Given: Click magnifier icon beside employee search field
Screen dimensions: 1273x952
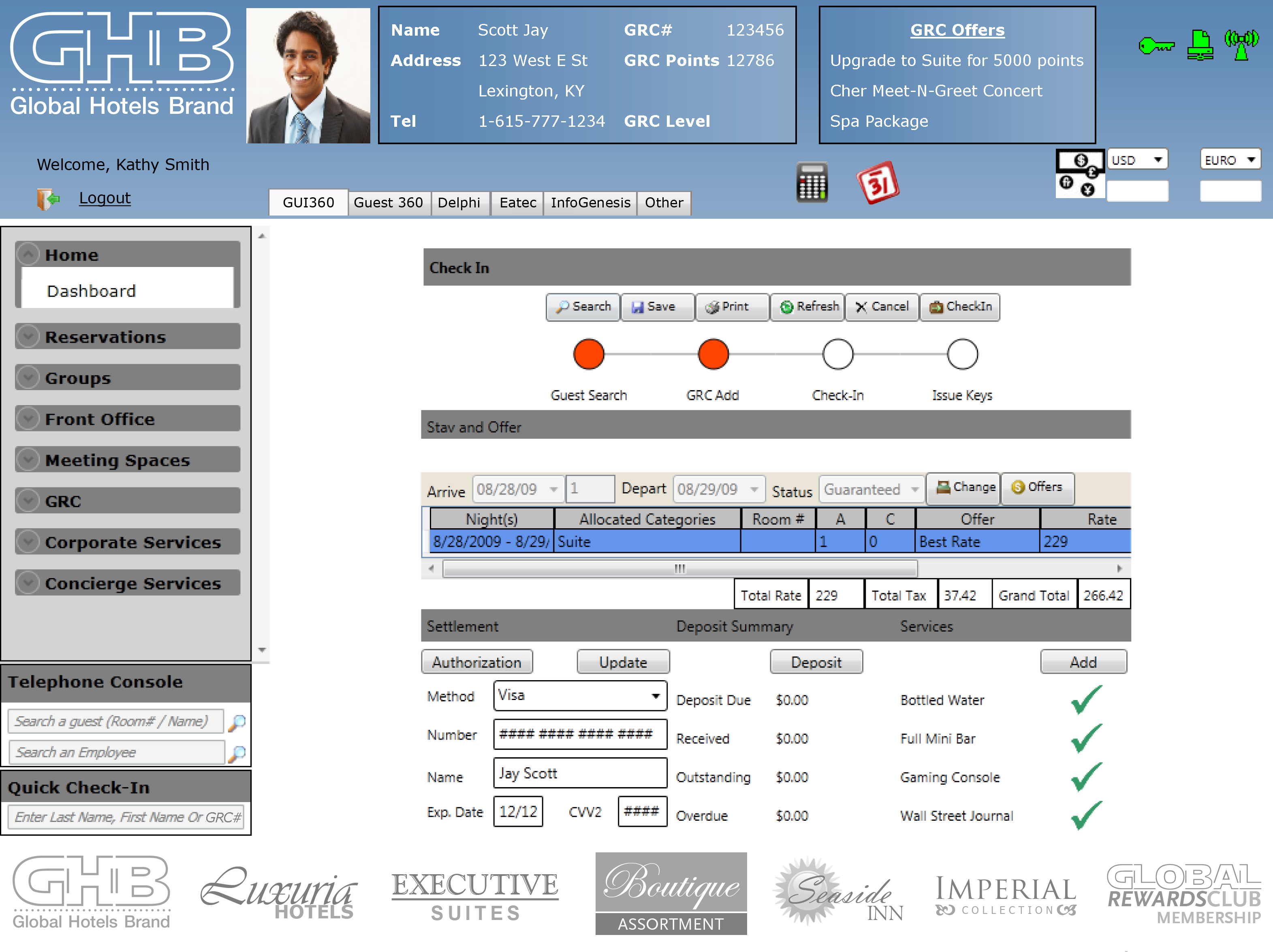Looking at the screenshot, I should 237,753.
